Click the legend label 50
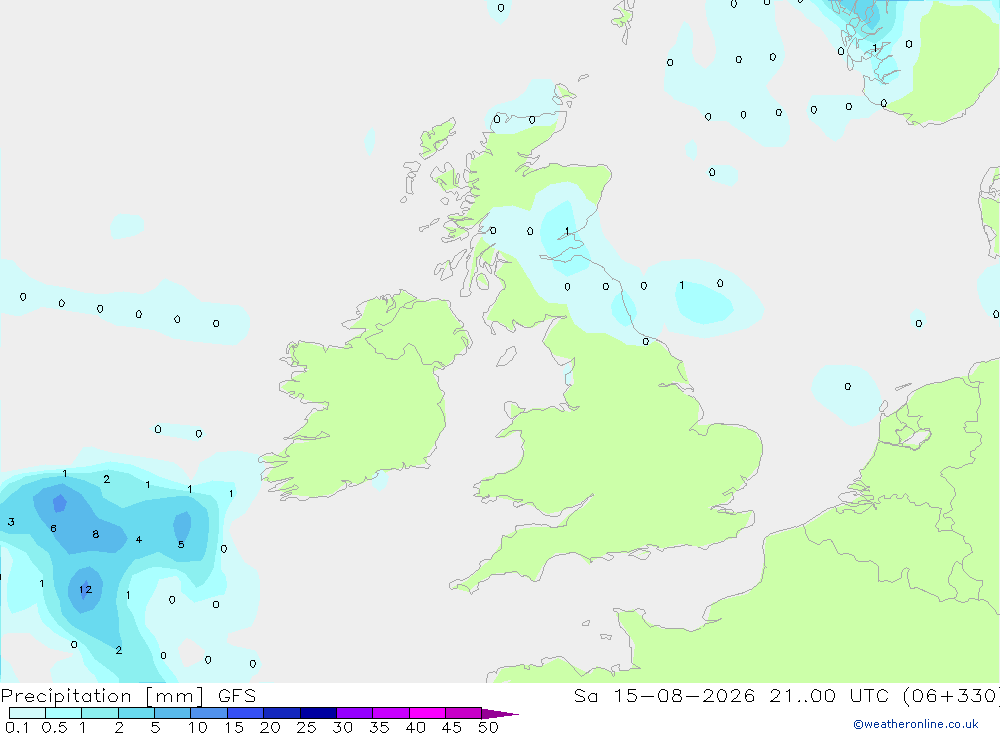 click(488, 727)
